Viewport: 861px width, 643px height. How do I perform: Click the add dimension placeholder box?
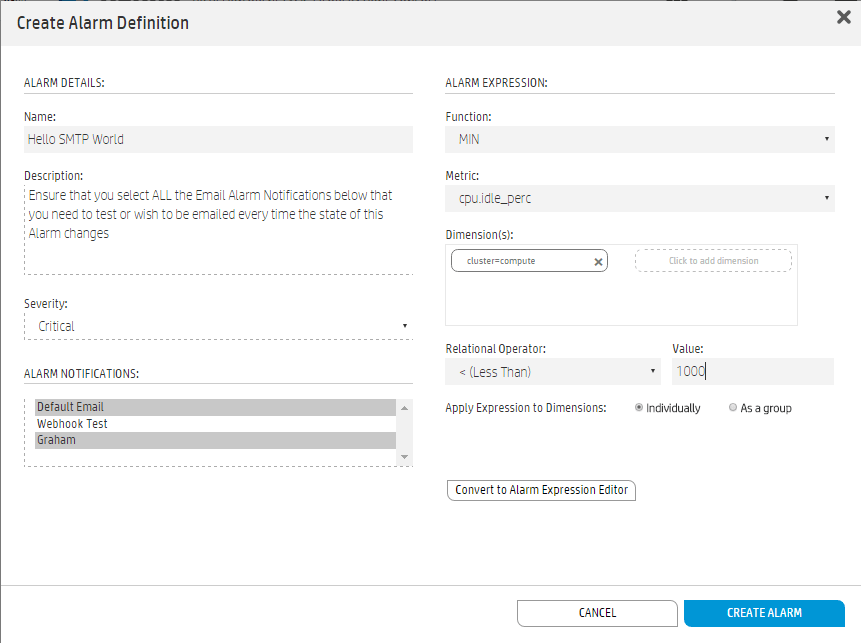click(x=713, y=261)
